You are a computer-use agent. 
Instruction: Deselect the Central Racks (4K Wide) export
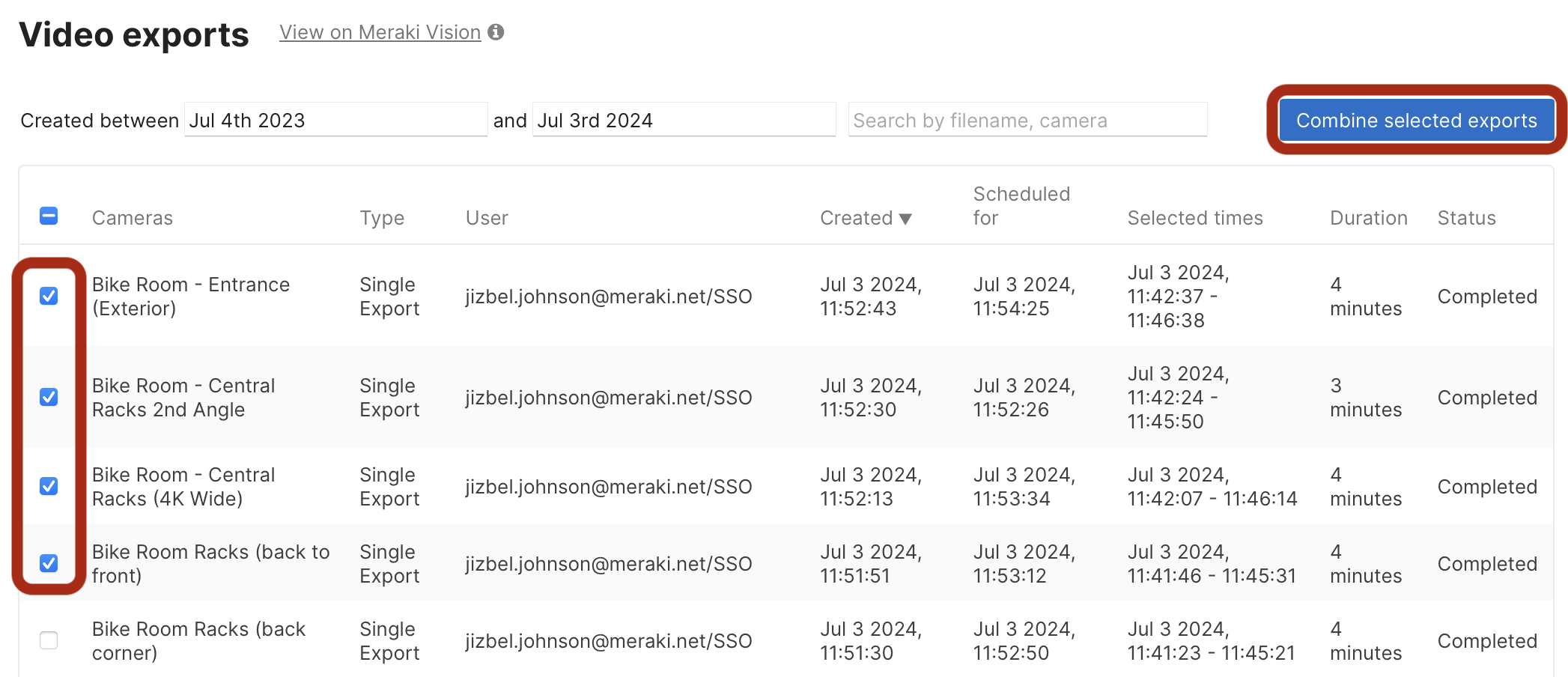click(x=49, y=486)
